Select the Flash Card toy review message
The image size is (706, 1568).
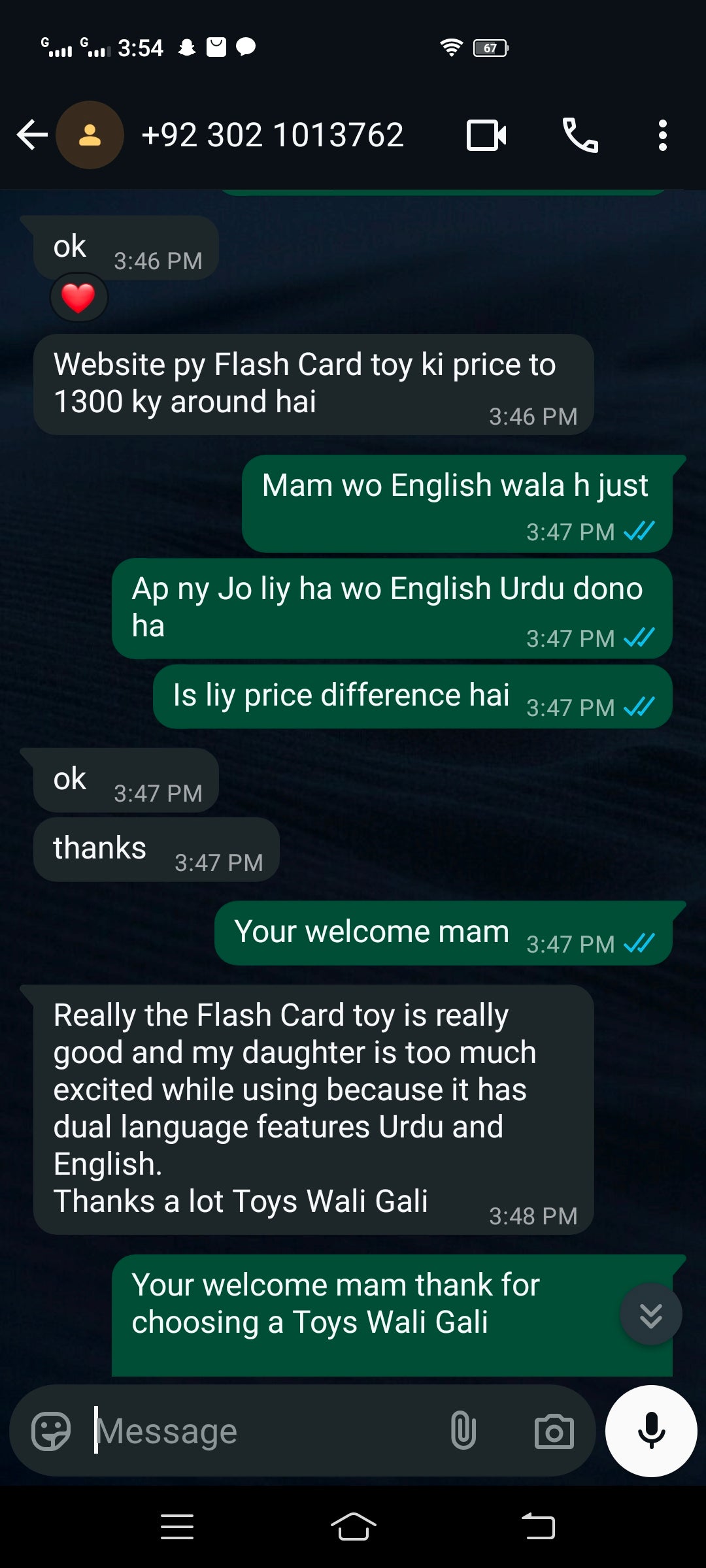click(314, 1109)
